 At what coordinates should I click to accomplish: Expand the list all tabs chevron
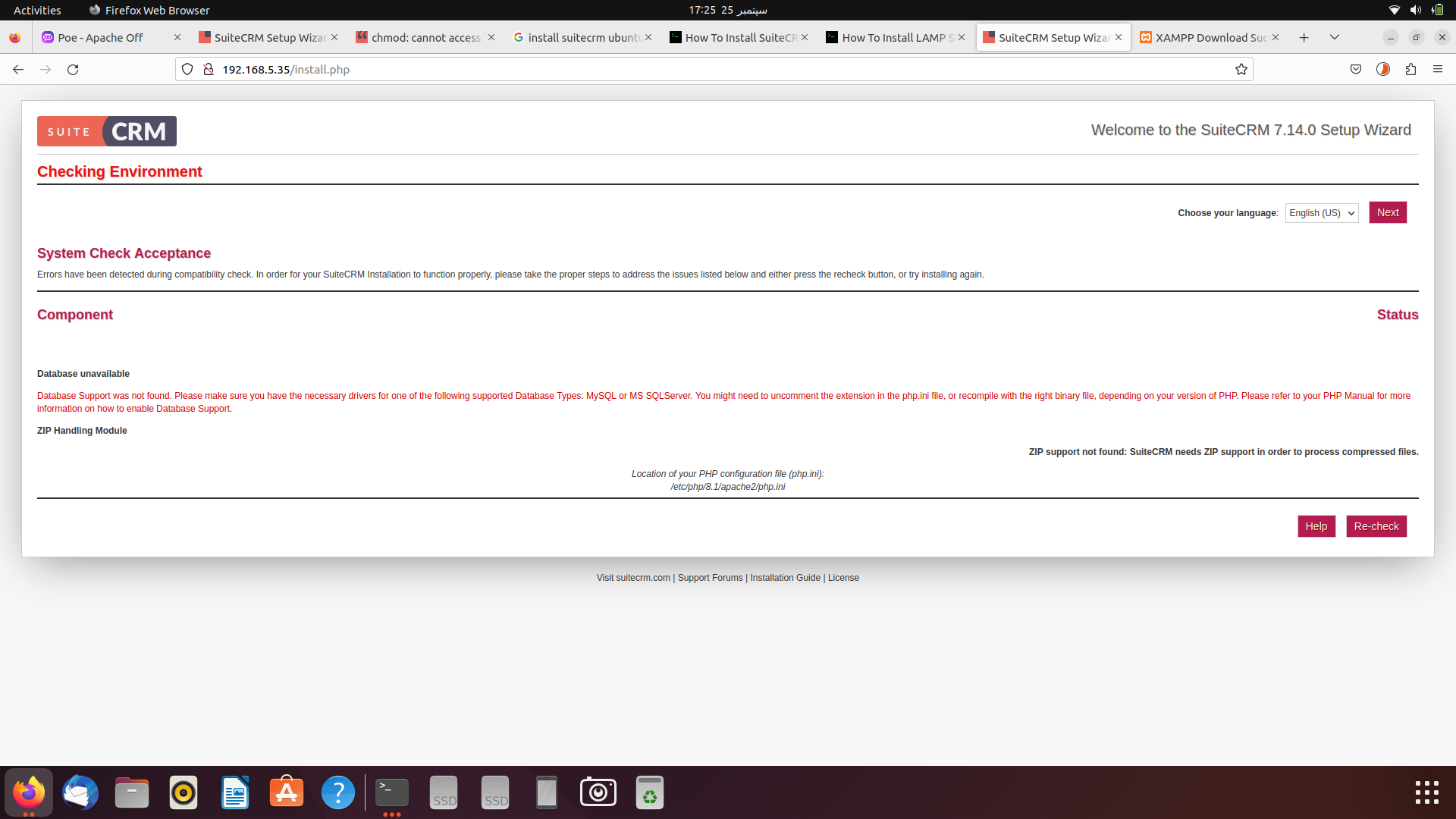(1335, 37)
